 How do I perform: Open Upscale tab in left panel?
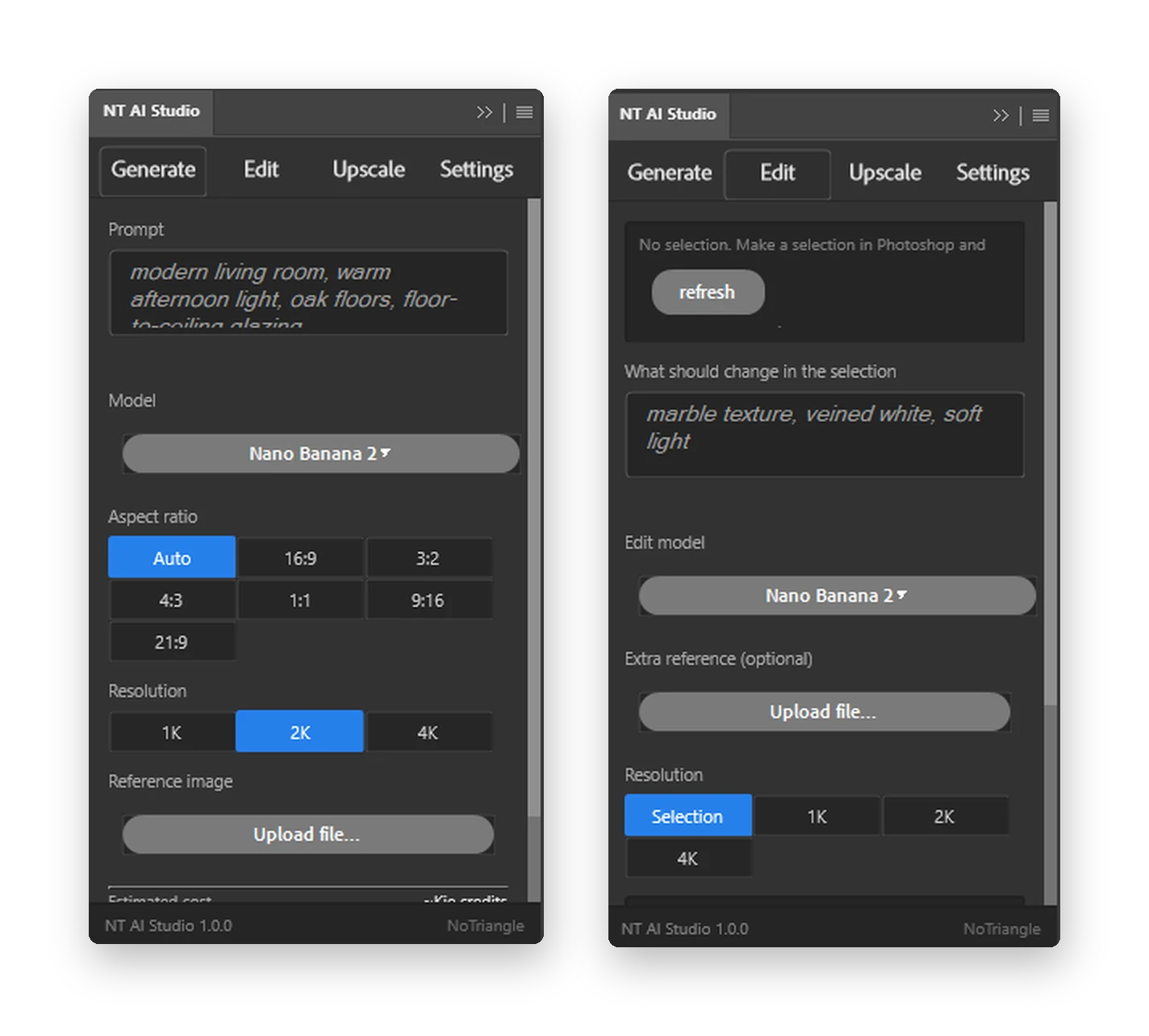point(369,170)
